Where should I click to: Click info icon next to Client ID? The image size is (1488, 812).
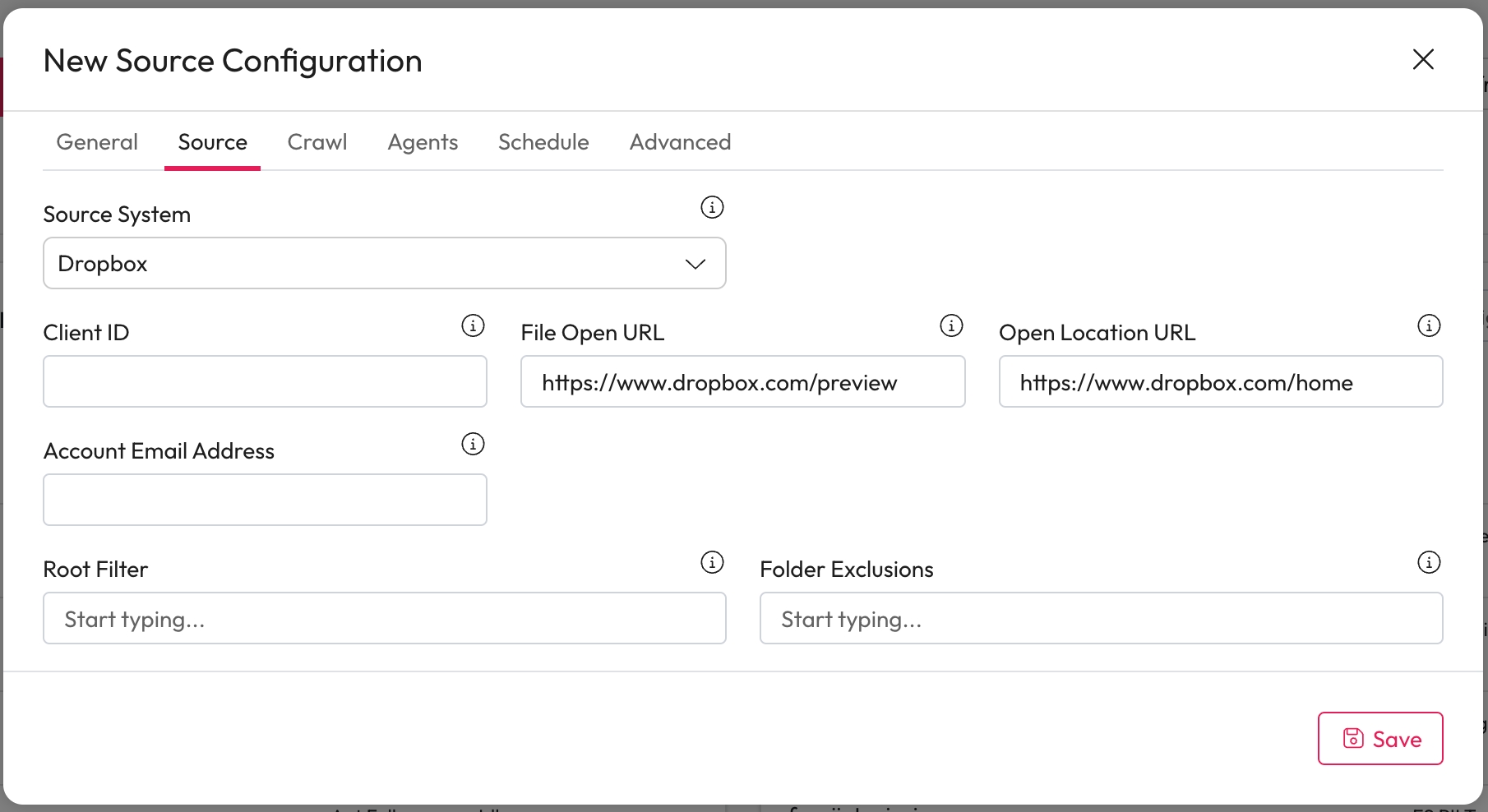tap(473, 325)
